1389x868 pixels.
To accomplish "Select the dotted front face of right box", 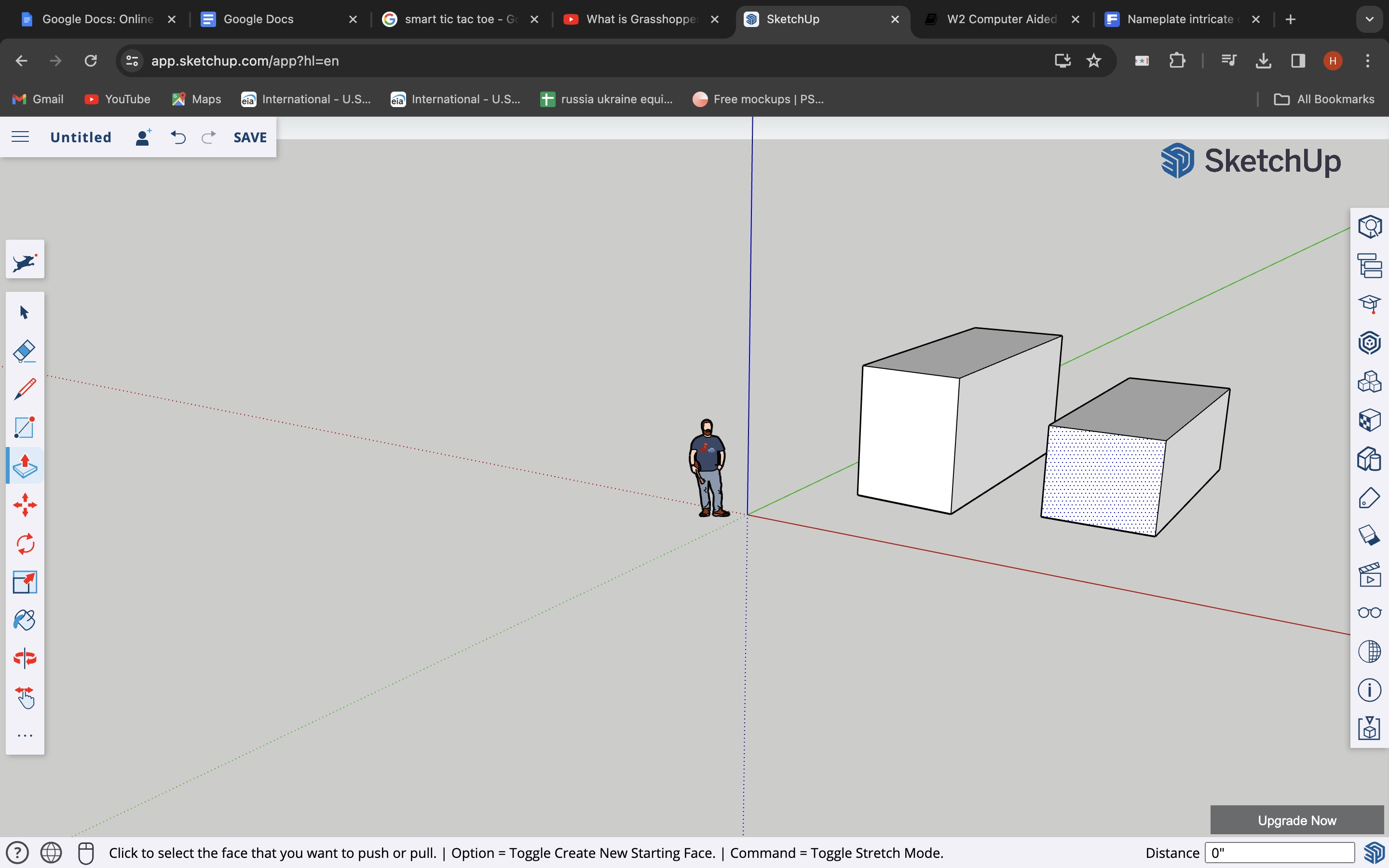I will click(1103, 481).
